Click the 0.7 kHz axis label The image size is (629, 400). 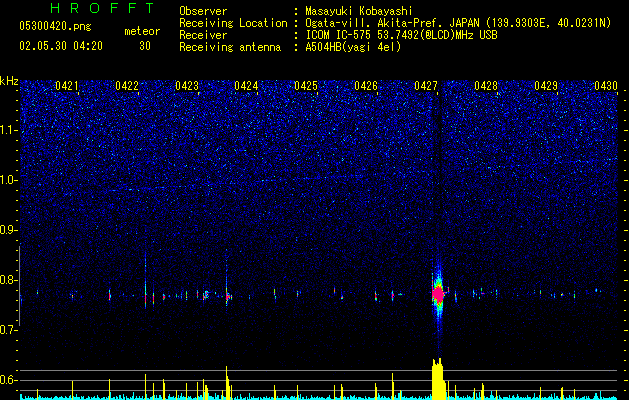pos(8,330)
